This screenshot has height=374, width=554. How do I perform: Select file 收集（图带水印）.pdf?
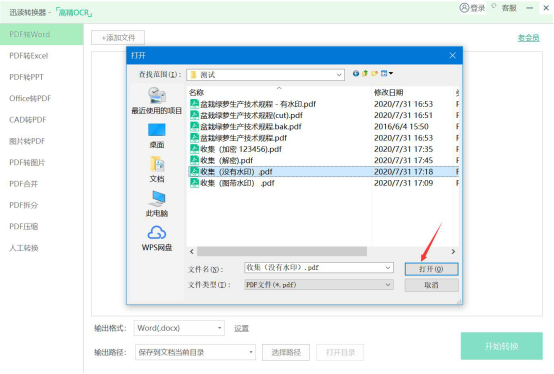(x=232, y=183)
